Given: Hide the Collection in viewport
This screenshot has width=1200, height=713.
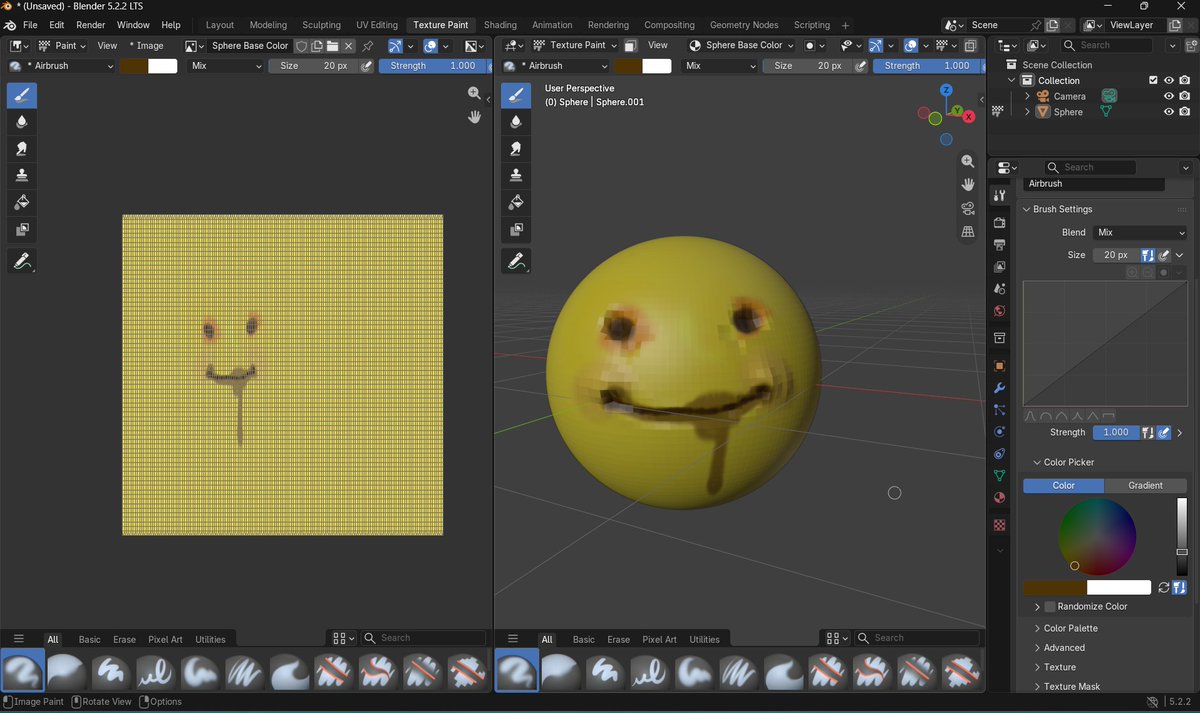Looking at the screenshot, I should pyautogui.click(x=1168, y=81).
